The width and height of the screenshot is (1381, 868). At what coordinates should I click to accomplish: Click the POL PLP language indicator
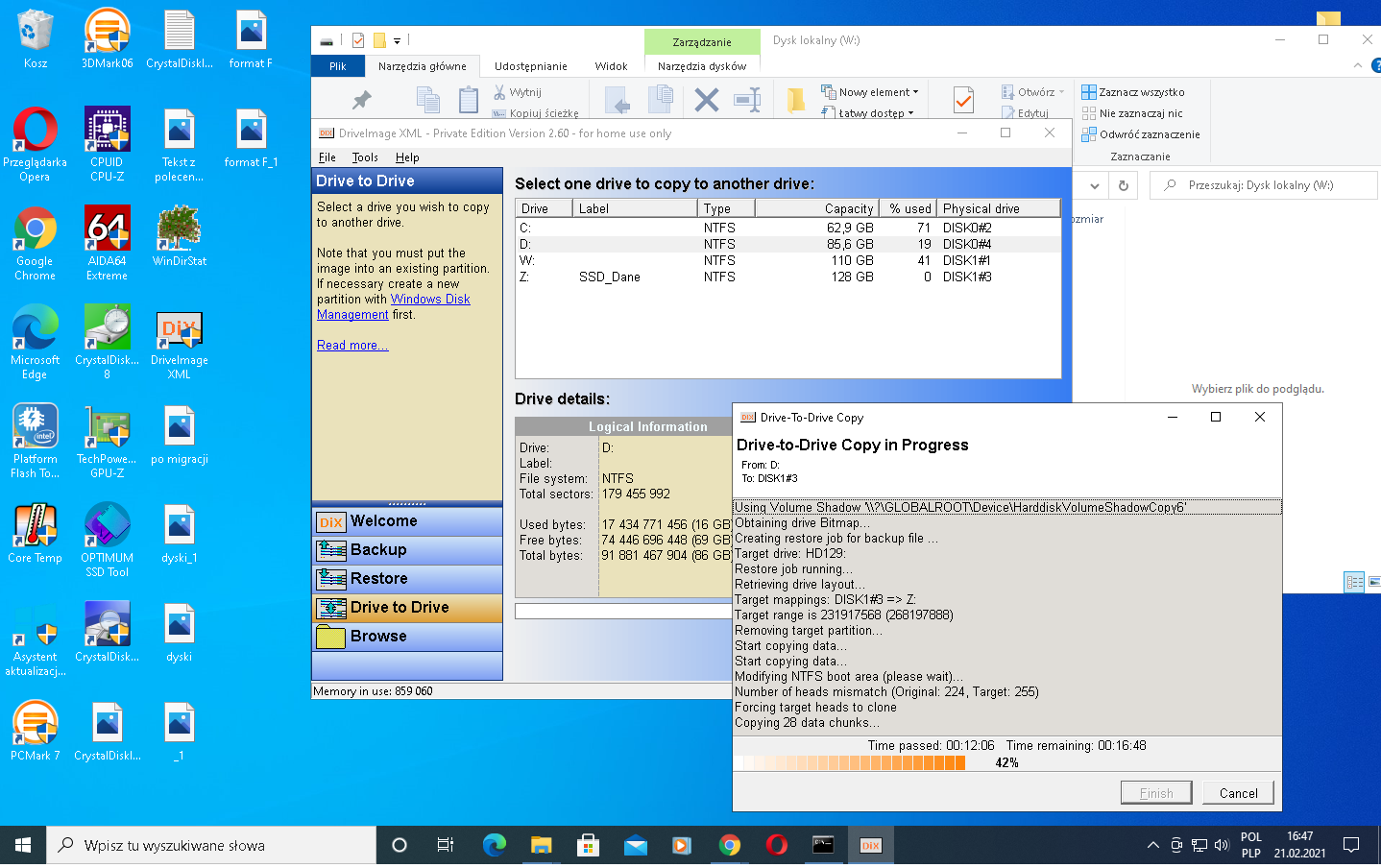point(1250,845)
